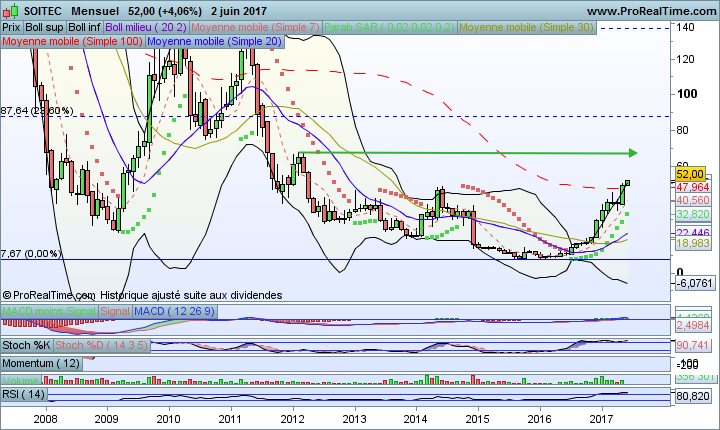Image resolution: width=720 pixels, height=430 pixels.
Task: Click the Signal label in MACD panel
Action: pyautogui.click(x=115, y=311)
